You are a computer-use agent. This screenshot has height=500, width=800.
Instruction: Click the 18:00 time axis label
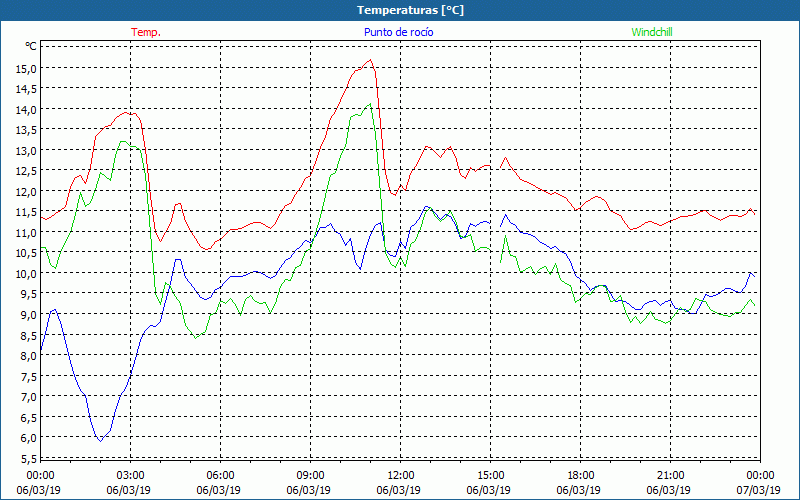579,476
